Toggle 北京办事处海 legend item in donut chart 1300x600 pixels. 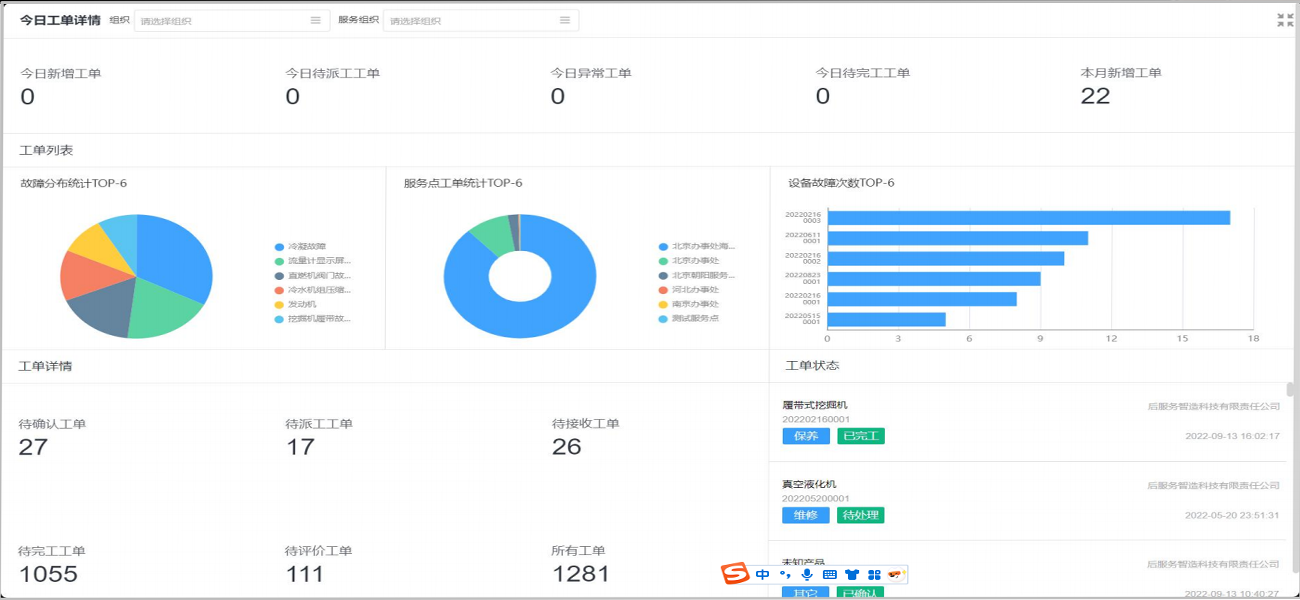tap(697, 246)
